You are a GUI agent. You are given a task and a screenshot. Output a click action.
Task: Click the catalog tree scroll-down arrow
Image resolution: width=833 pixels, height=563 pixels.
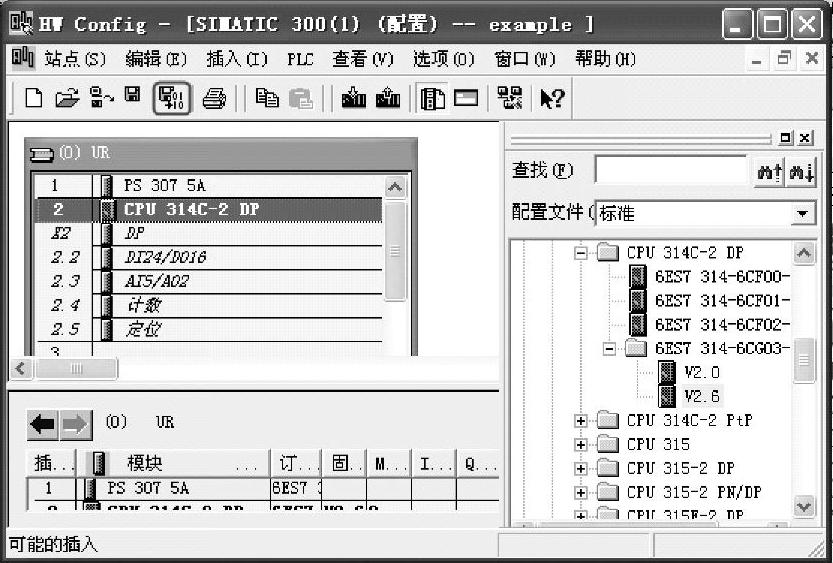[804, 507]
